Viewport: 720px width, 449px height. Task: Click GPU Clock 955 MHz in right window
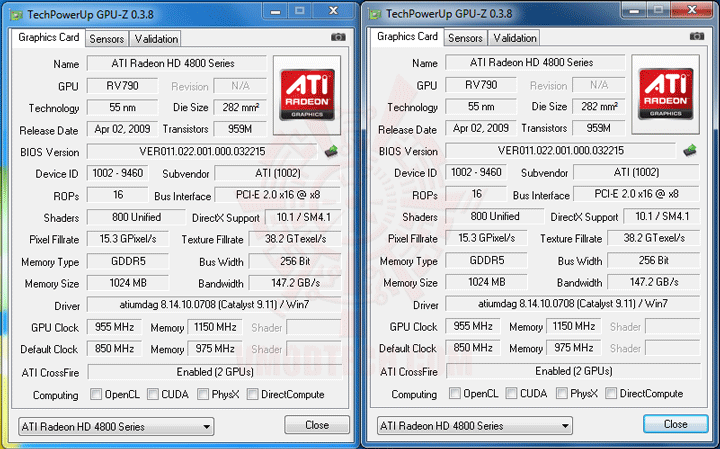473,326
